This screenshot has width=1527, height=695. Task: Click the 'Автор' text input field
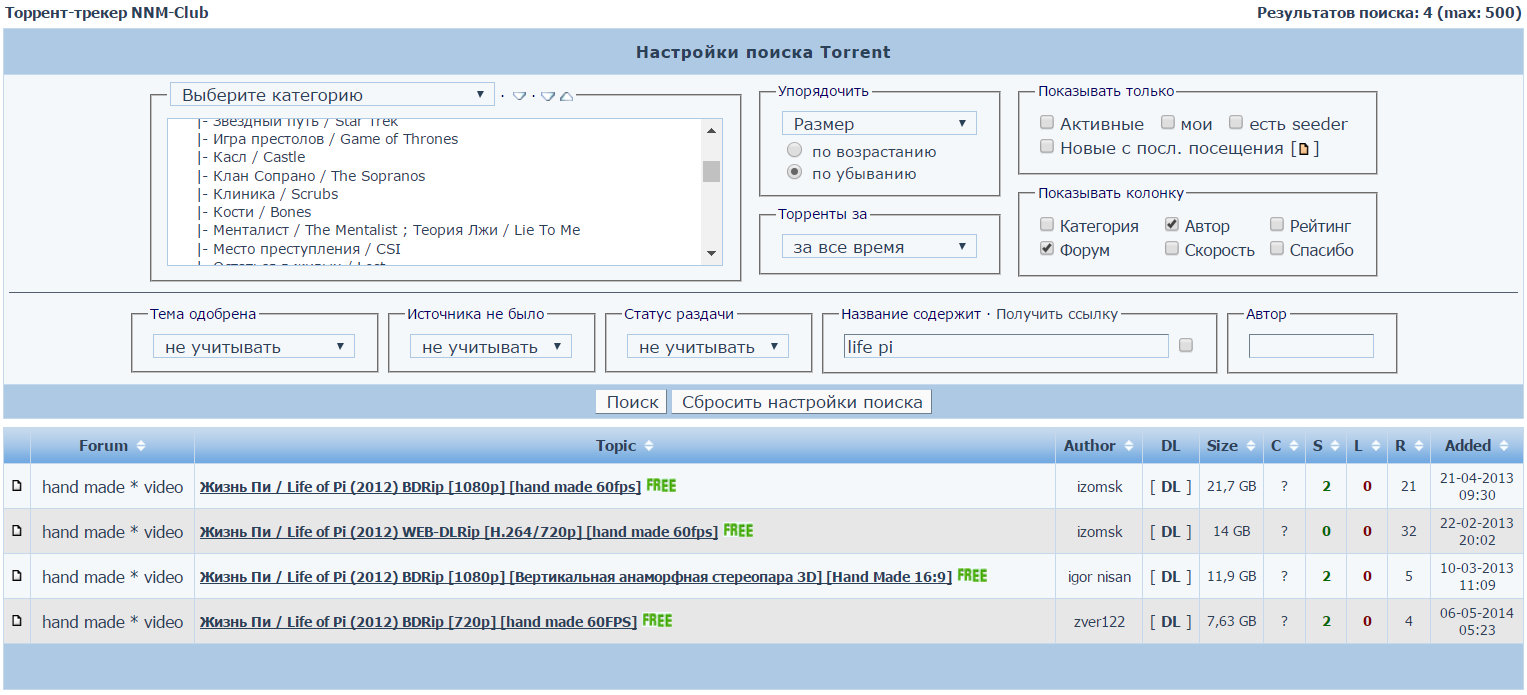tap(1310, 346)
